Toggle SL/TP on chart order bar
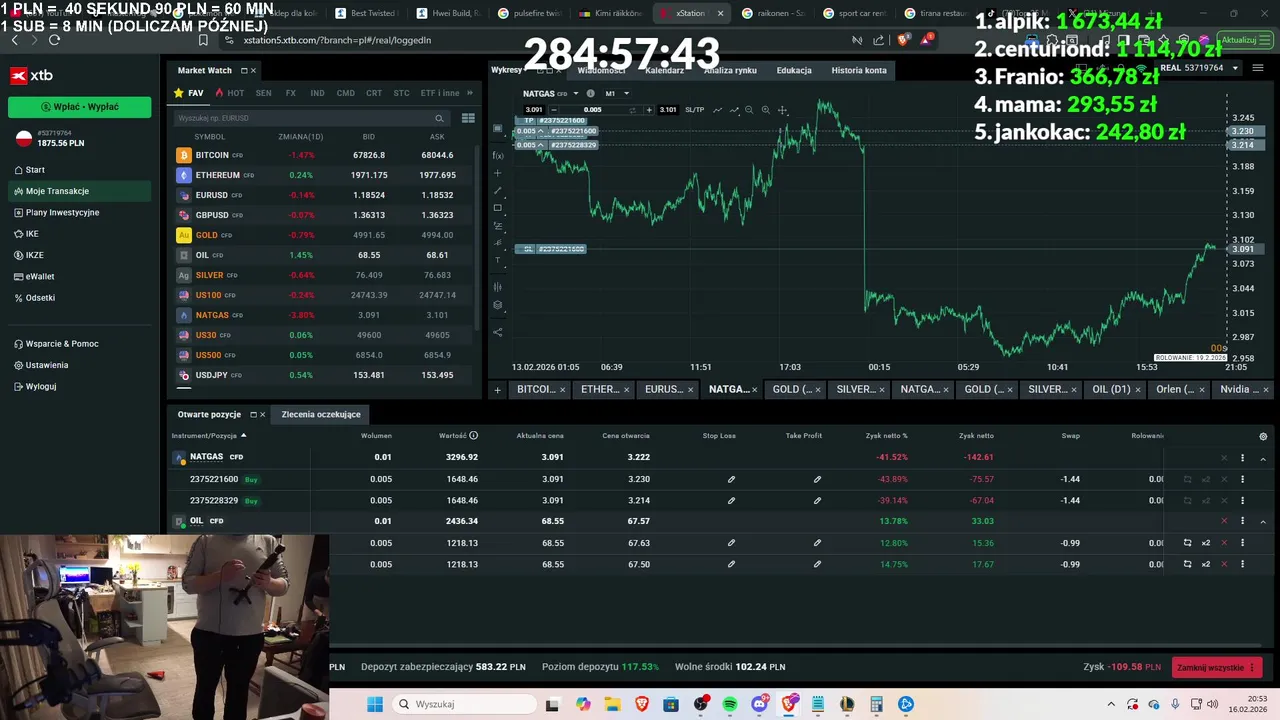Screen dimensions: 1280x720 point(694,110)
